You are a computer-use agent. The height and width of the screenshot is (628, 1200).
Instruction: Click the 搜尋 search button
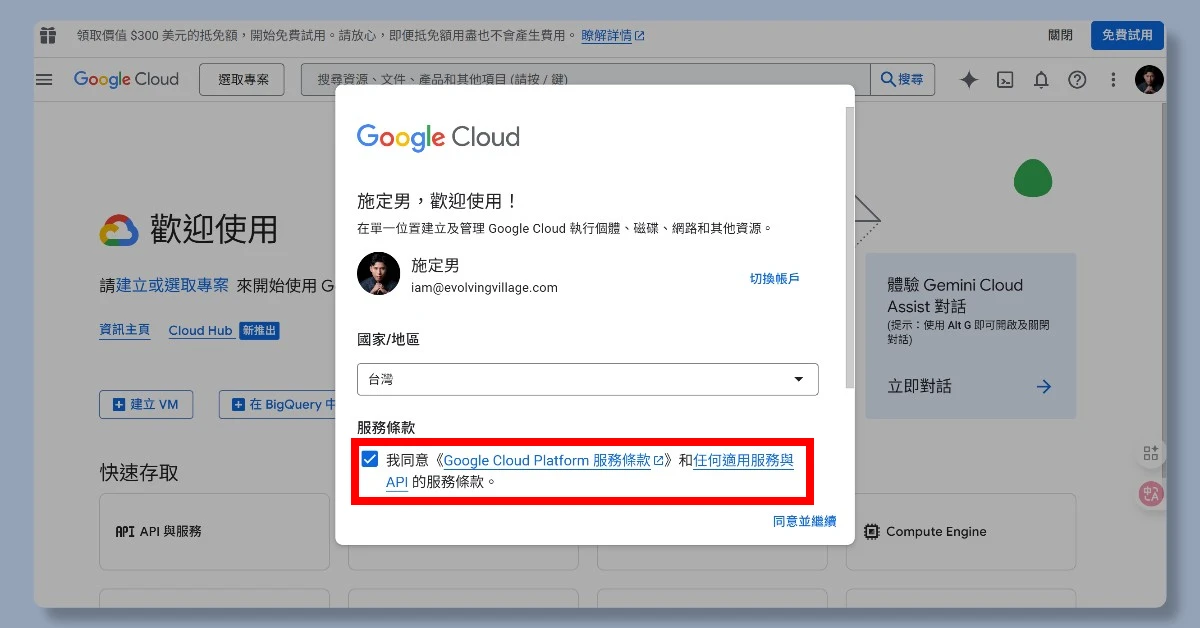point(902,80)
